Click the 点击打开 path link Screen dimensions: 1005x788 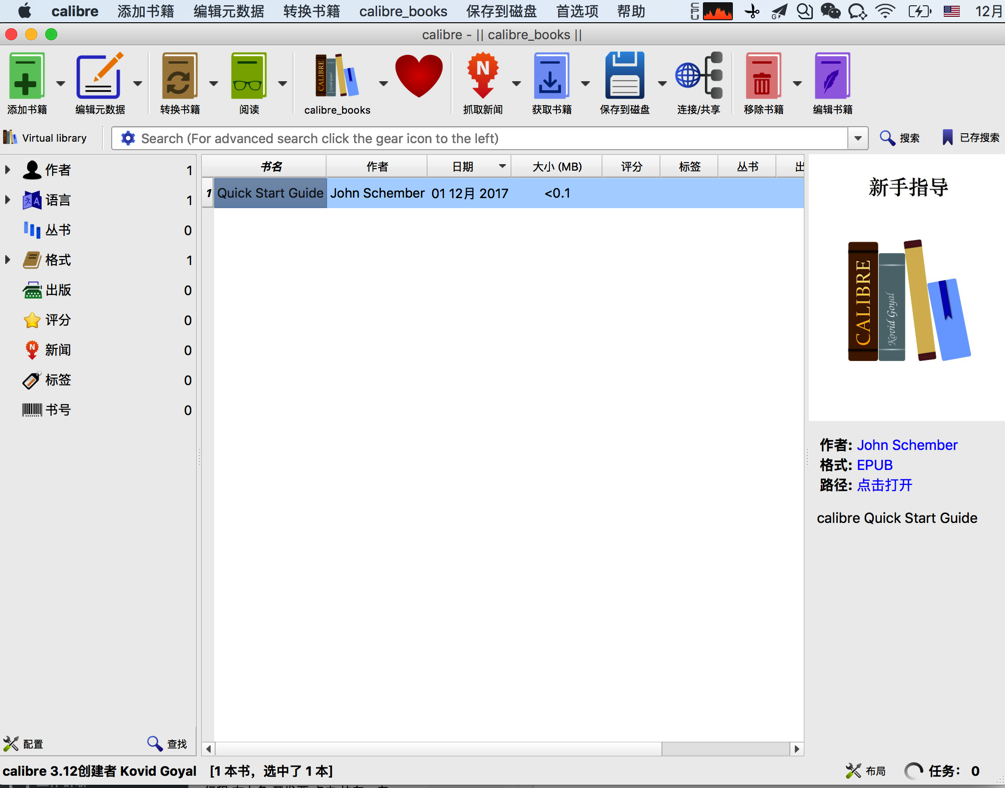tap(885, 485)
